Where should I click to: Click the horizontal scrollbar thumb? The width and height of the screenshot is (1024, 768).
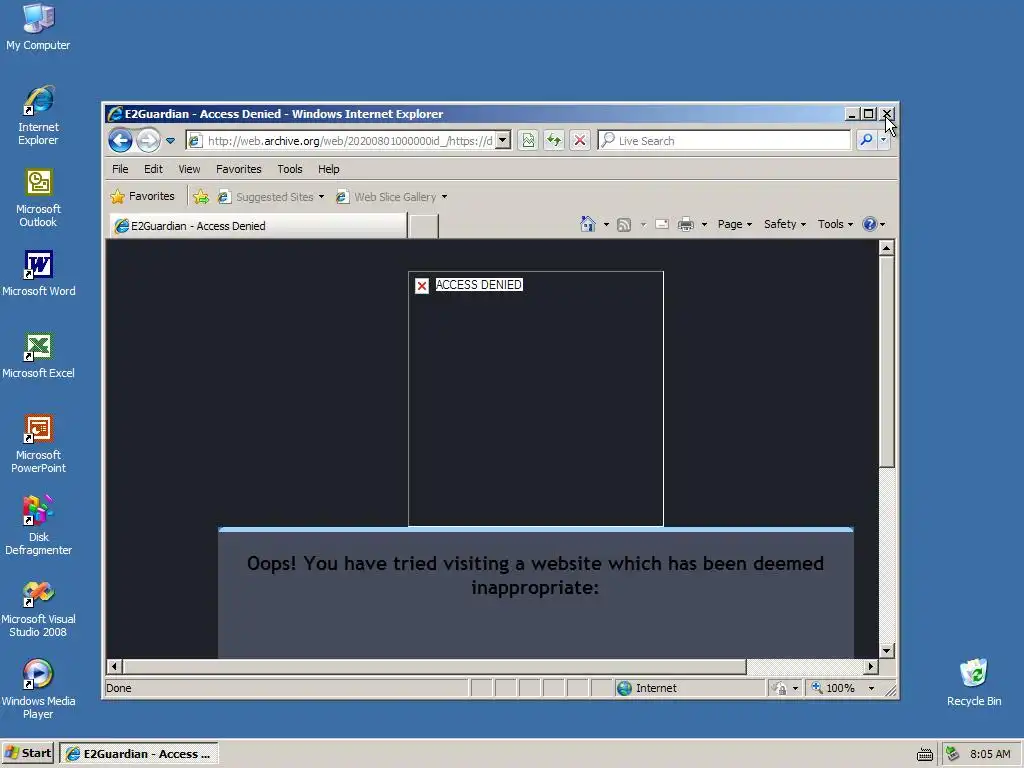(x=434, y=666)
